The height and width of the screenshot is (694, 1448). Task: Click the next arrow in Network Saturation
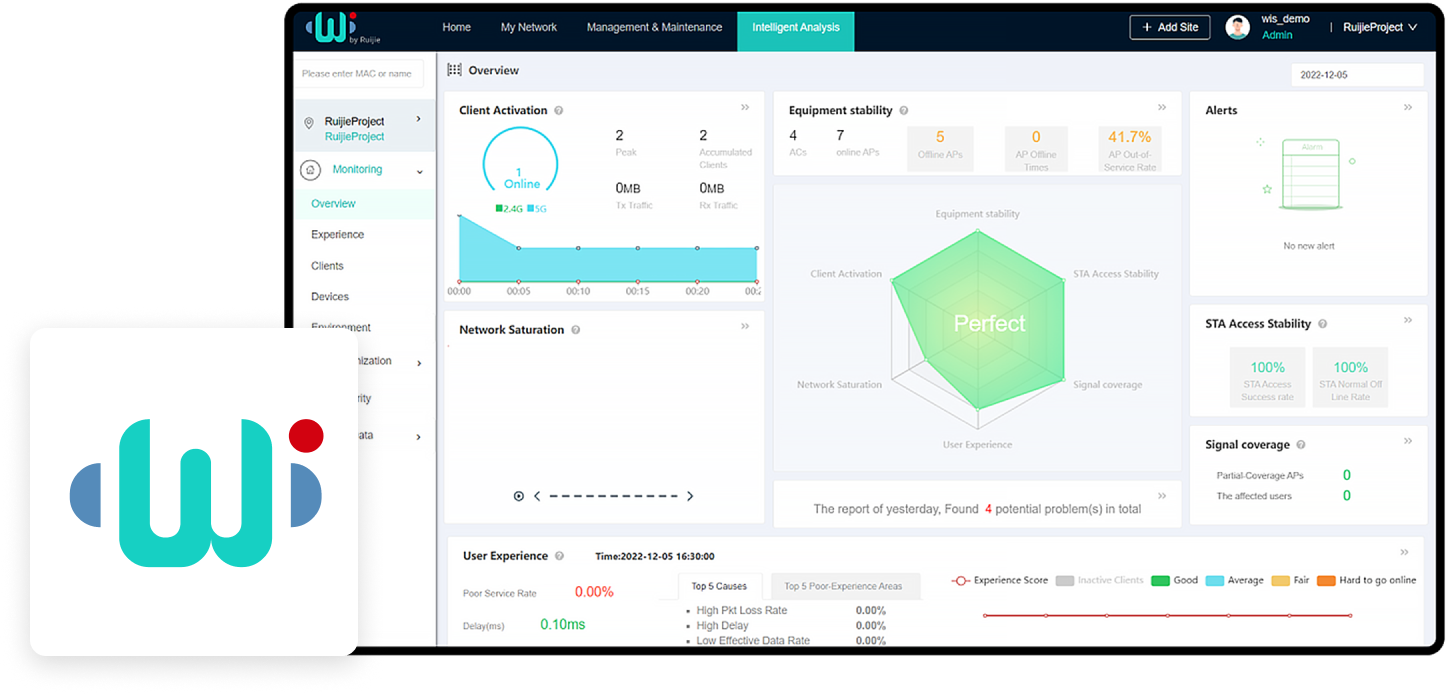[690, 496]
